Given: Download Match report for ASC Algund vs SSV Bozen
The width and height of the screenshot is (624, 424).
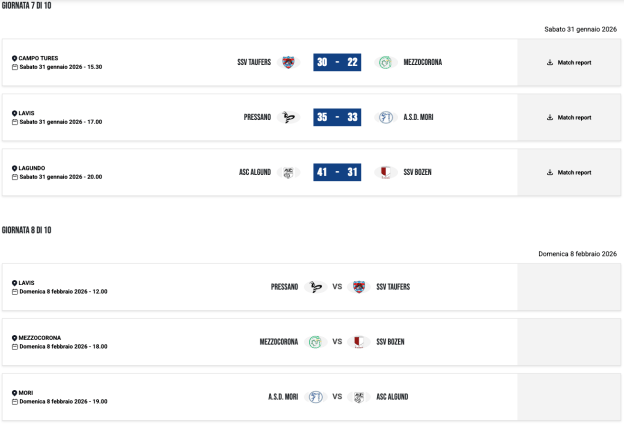Looking at the screenshot, I should tap(569, 172).
